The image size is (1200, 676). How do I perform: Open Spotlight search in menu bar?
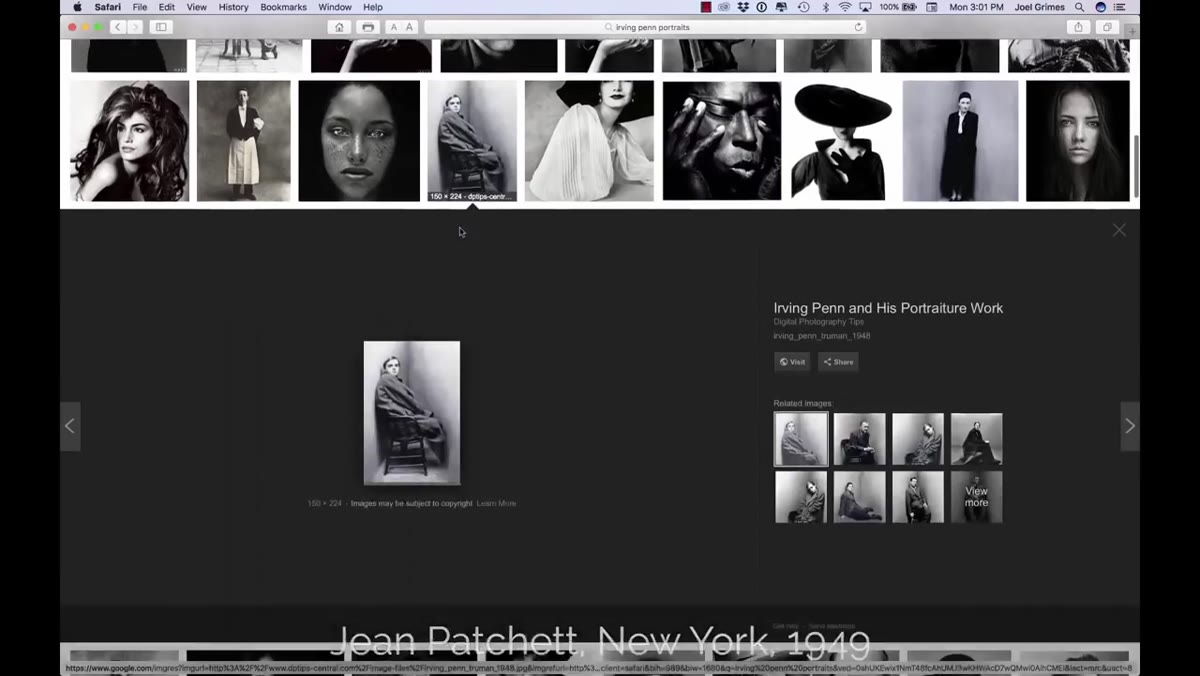[1079, 7]
